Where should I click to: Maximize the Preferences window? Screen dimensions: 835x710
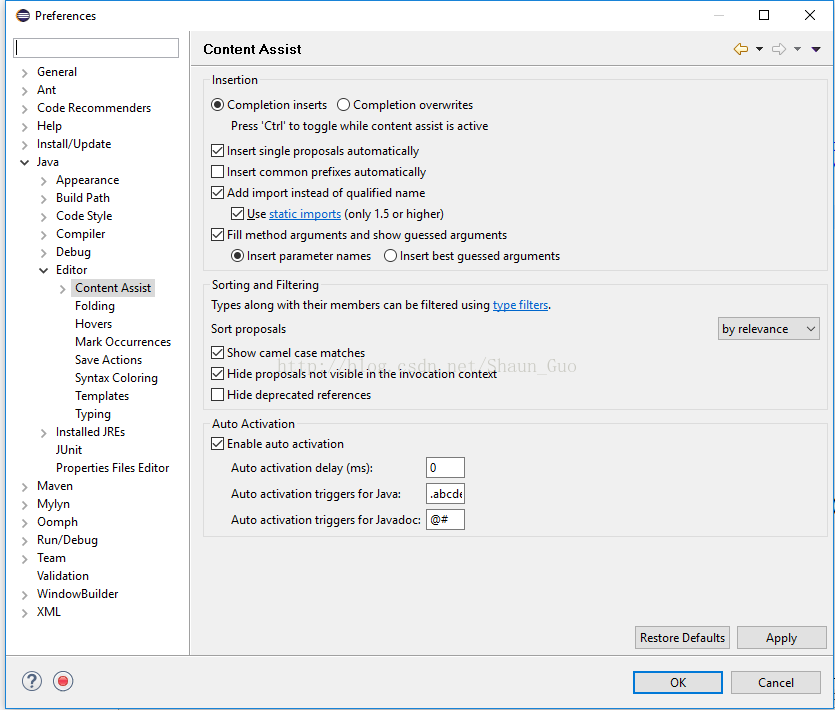[764, 15]
